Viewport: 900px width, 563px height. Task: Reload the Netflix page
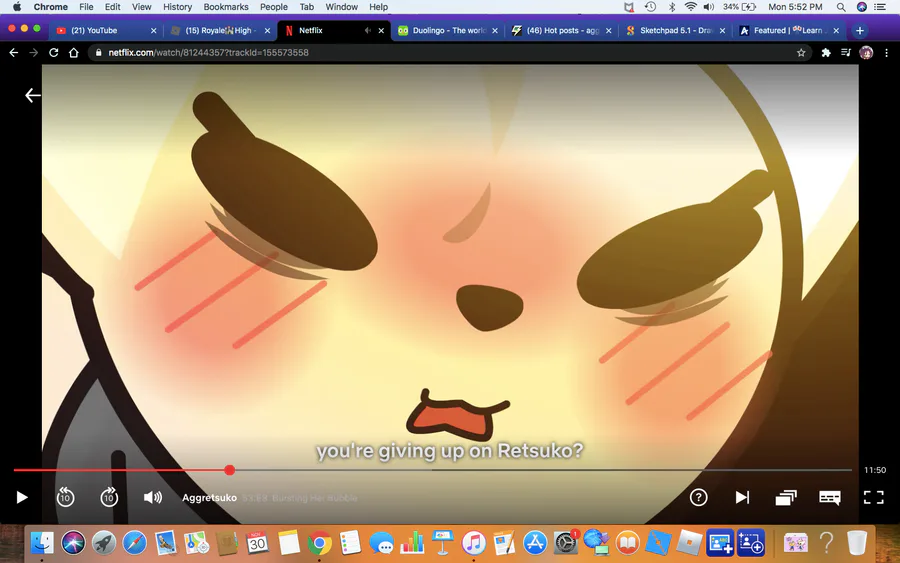[53, 53]
